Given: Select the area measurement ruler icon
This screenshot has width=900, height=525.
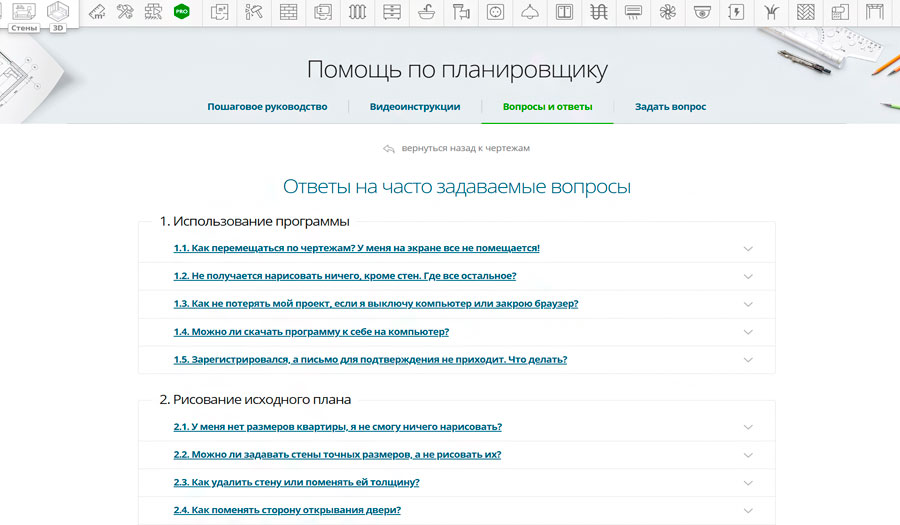Looking at the screenshot, I should tap(97, 12).
